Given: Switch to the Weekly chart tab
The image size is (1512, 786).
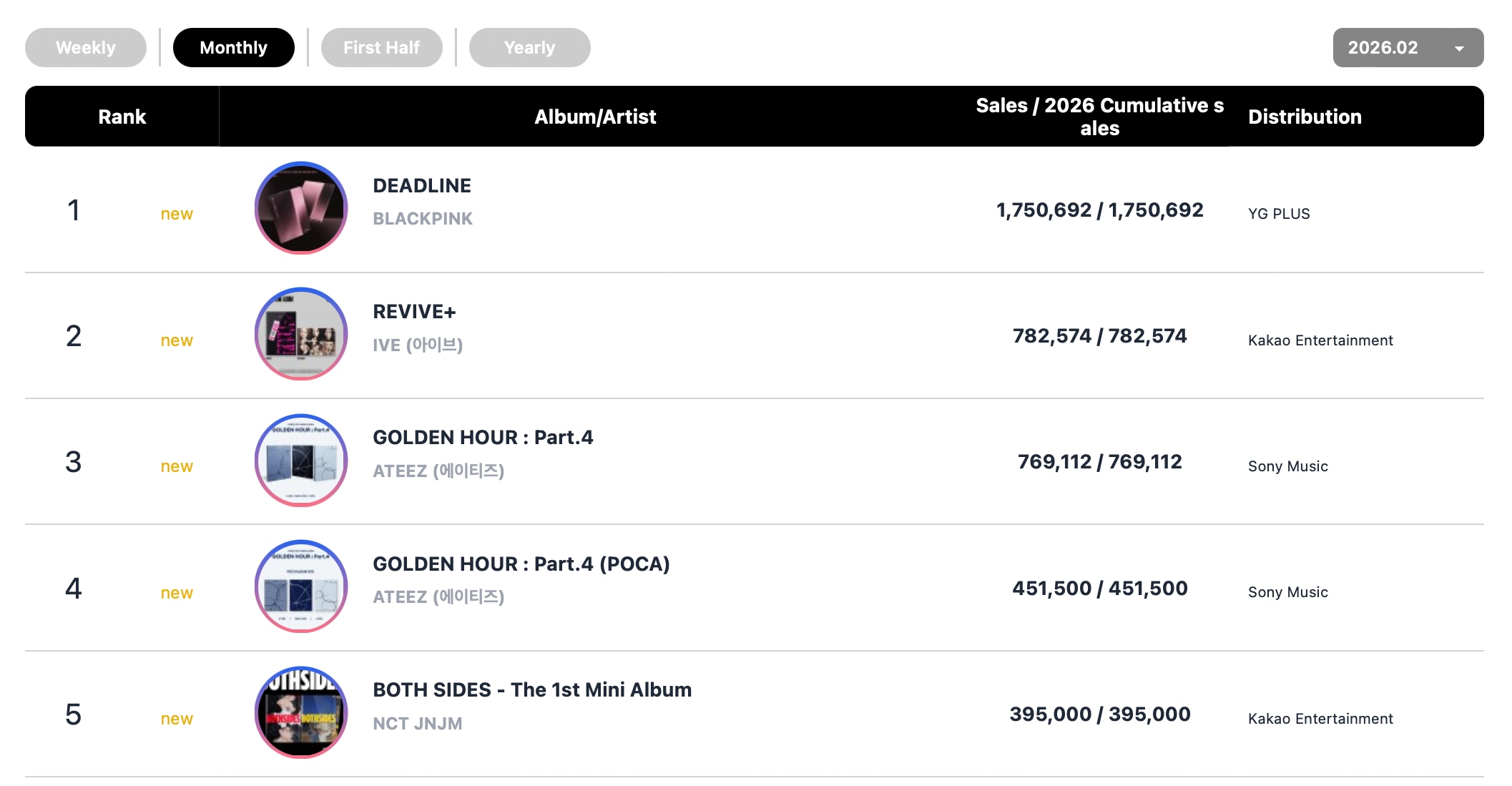Looking at the screenshot, I should click(x=86, y=48).
